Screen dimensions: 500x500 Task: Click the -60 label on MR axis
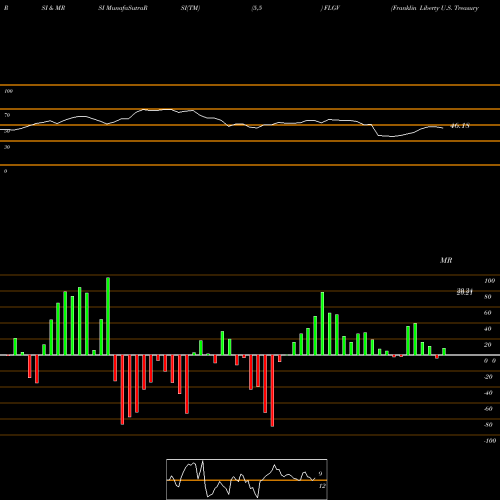[x=488, y=409]
